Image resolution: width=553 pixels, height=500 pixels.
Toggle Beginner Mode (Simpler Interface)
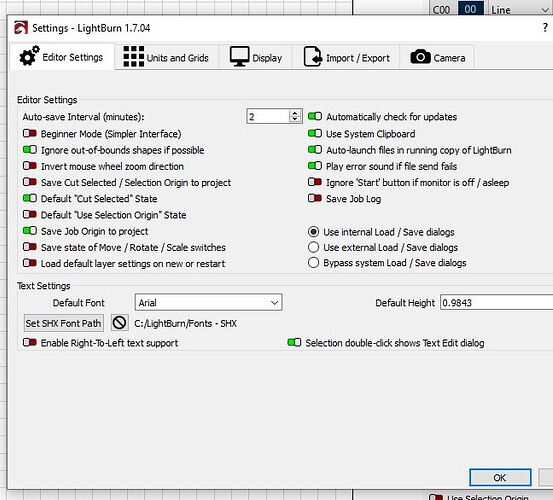coord(30,134)
